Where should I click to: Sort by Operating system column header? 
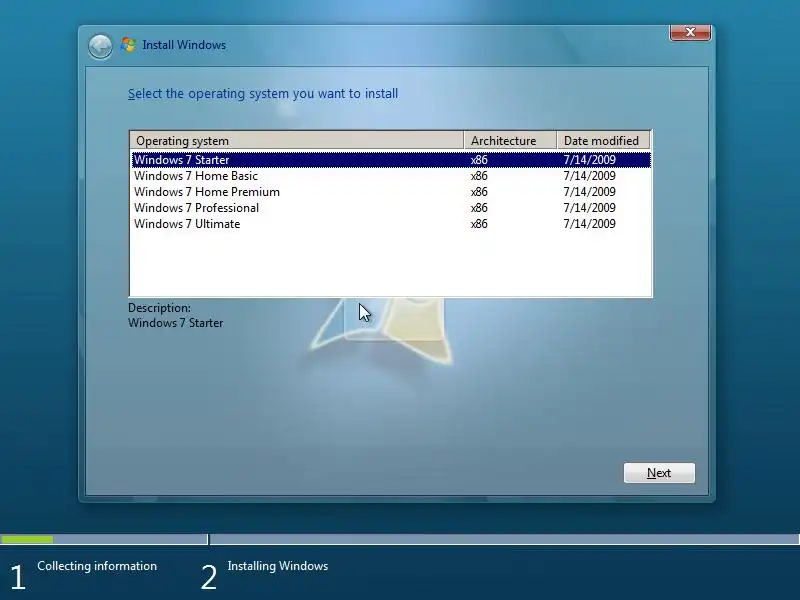296,140
